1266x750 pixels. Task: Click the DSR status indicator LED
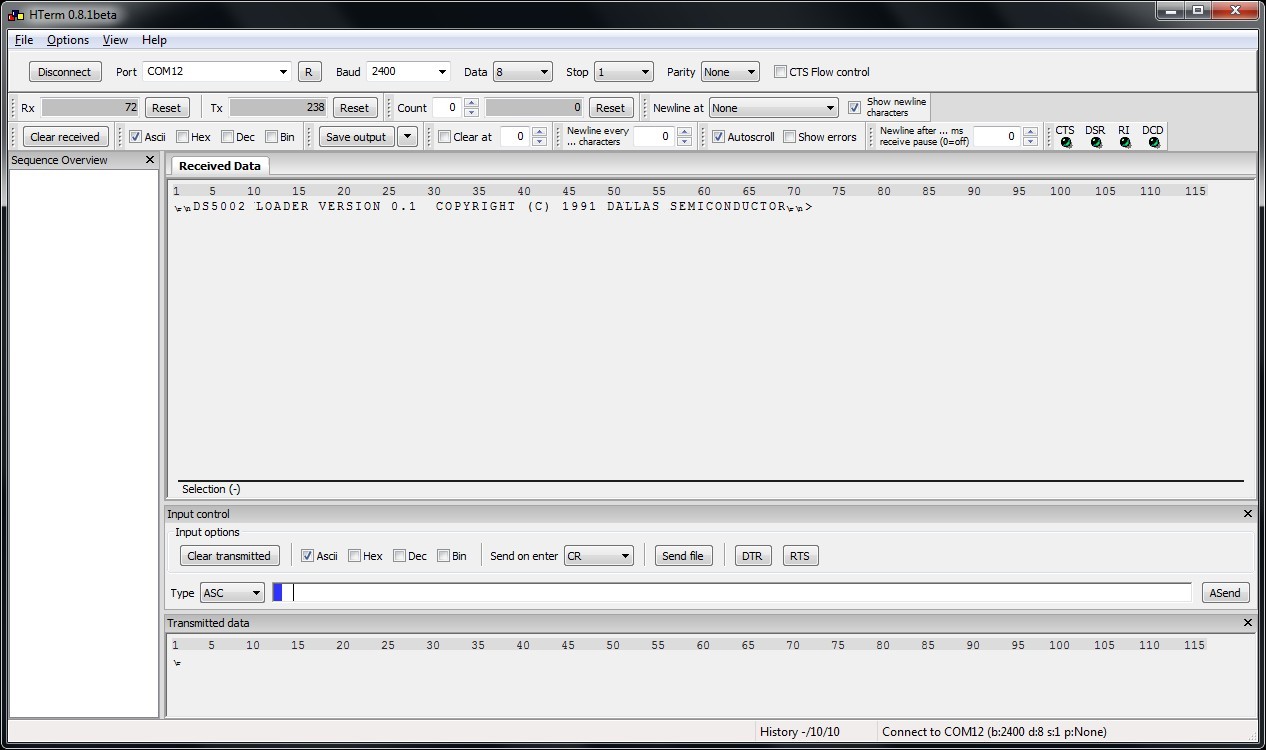point(1096,143)
